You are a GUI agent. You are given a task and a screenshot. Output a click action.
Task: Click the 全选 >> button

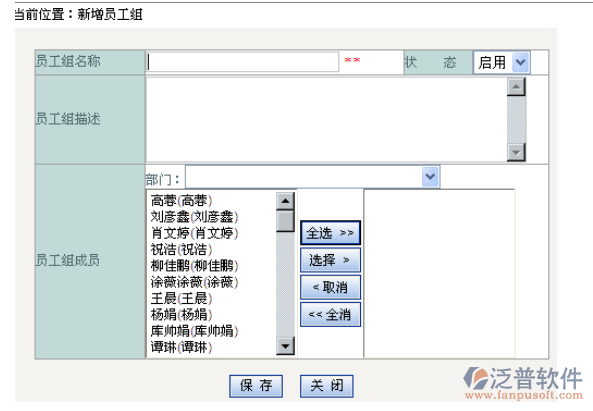330,233
